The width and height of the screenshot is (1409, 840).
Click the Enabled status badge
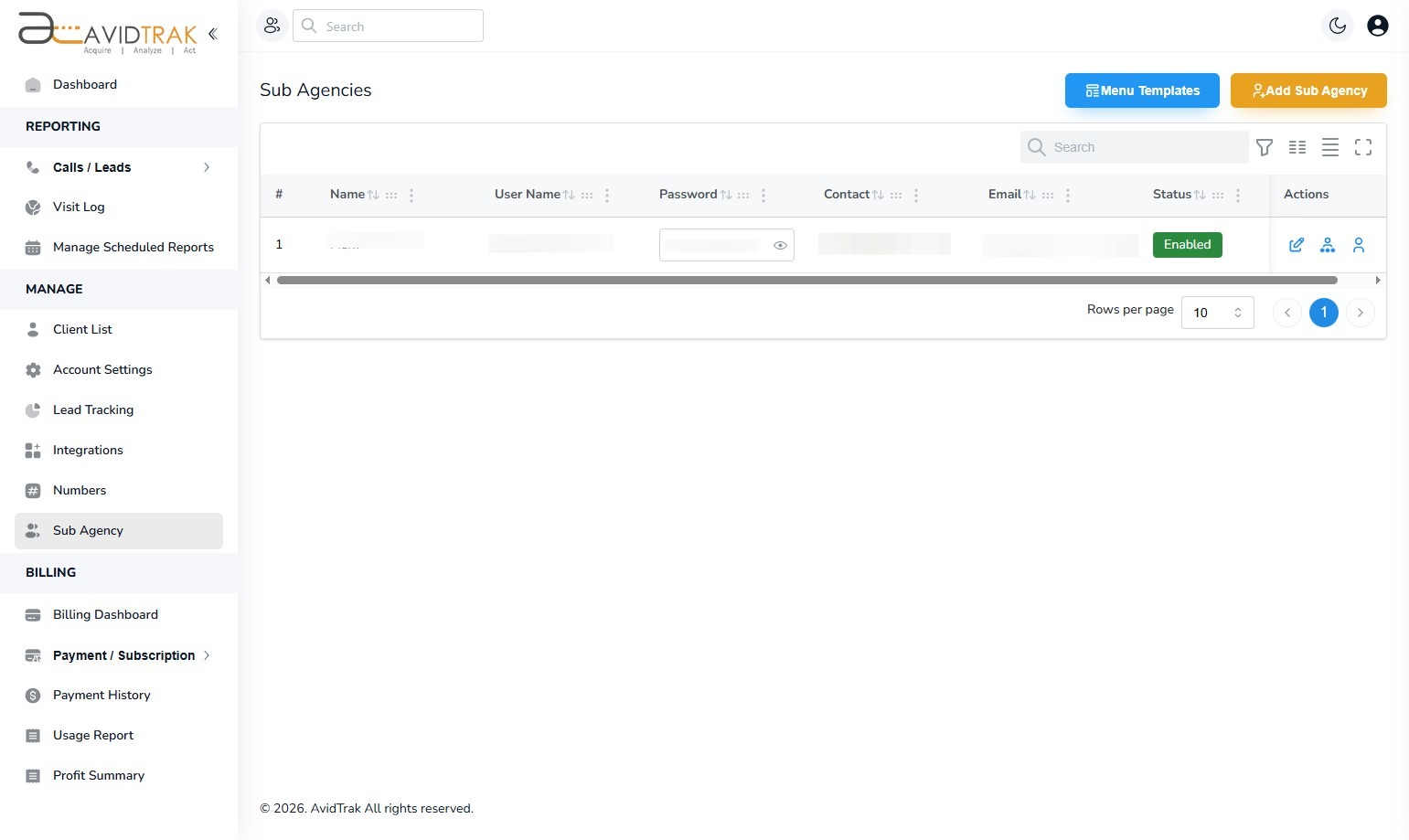[x=1188, y=245]
